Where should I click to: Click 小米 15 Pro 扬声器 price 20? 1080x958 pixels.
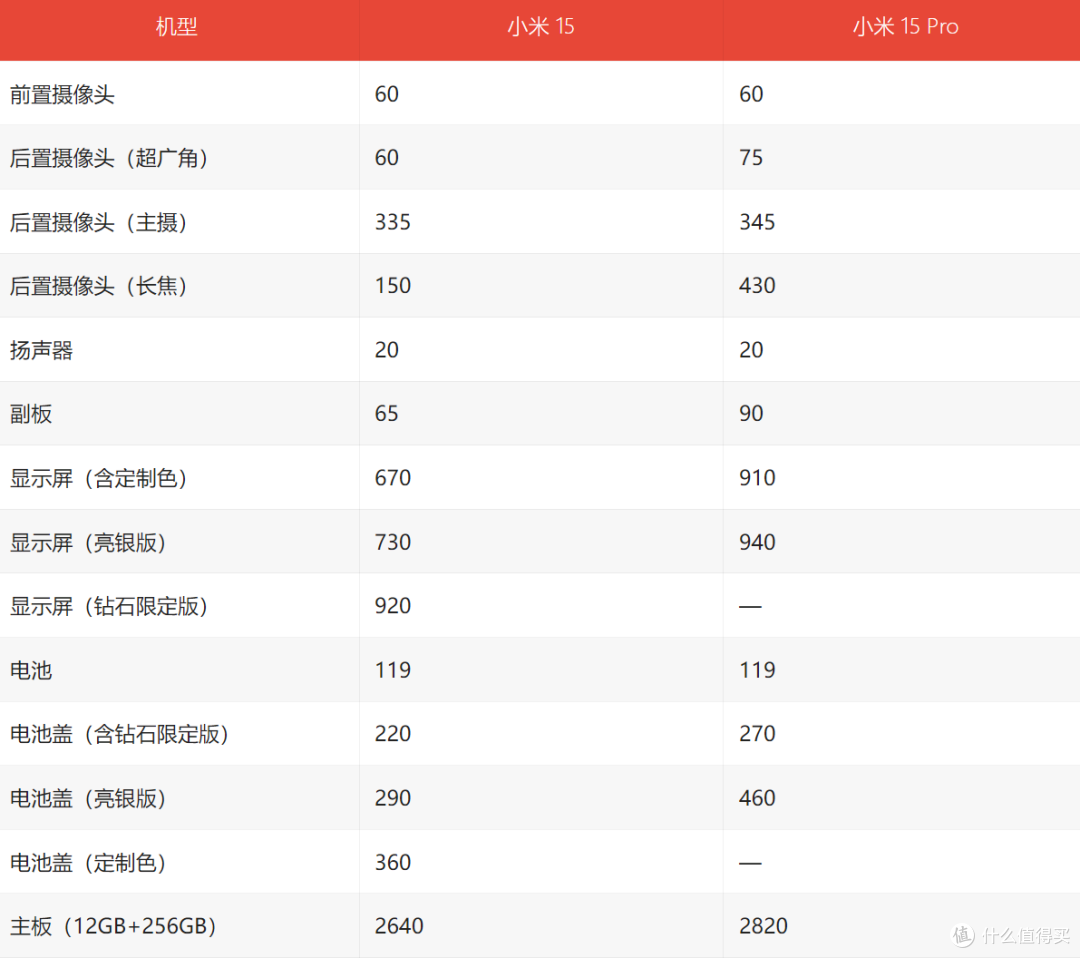(751, 350)
